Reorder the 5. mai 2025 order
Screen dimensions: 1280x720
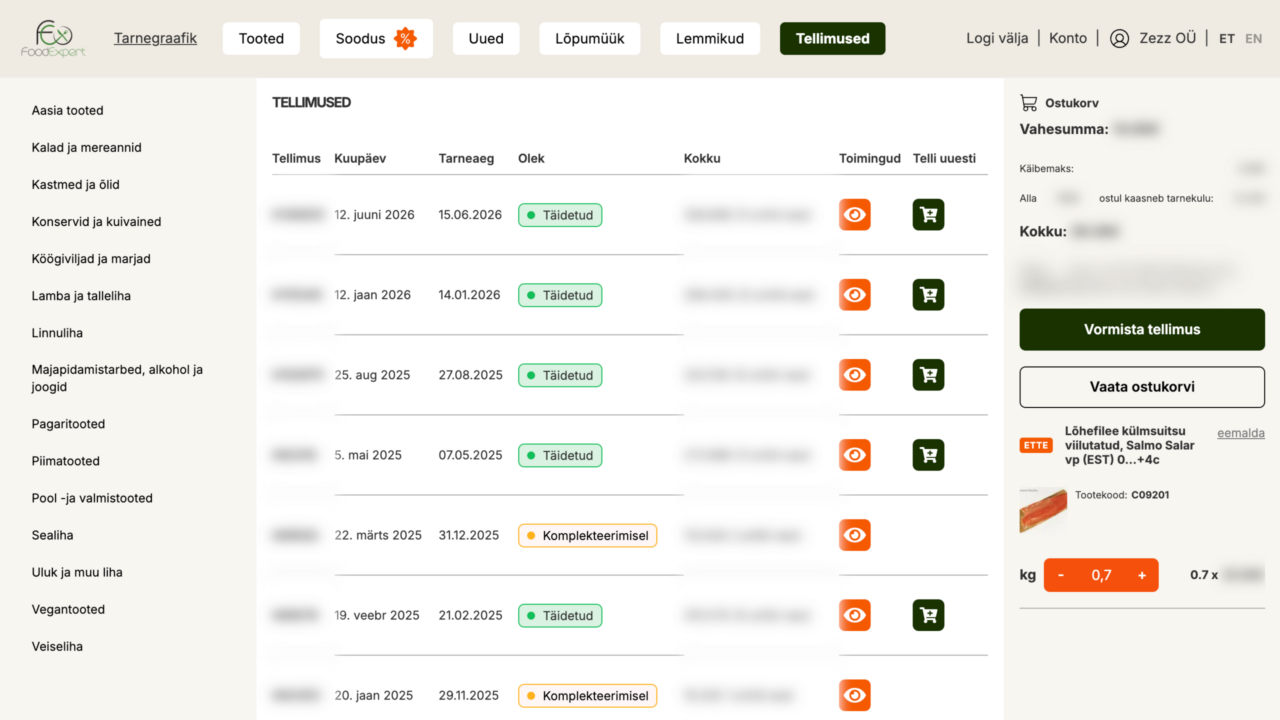[x=928, y=455]
